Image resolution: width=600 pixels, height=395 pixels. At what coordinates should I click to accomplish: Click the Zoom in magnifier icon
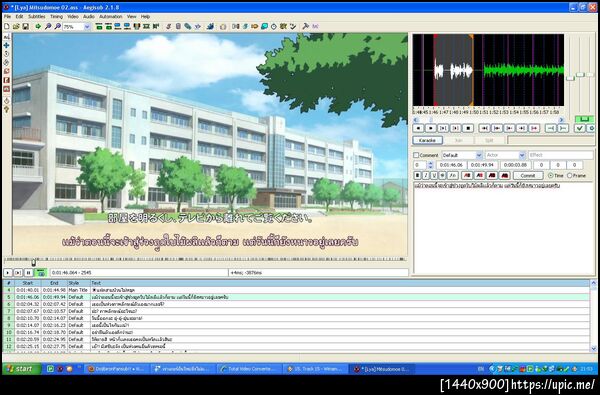pyautogui.click(x=48, y=26)
